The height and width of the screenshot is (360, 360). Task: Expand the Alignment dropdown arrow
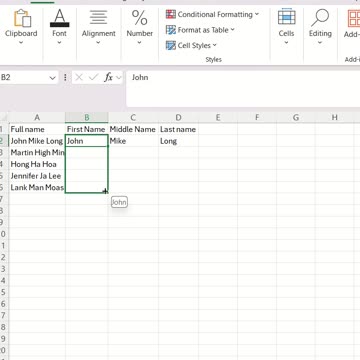pos(98,42)
